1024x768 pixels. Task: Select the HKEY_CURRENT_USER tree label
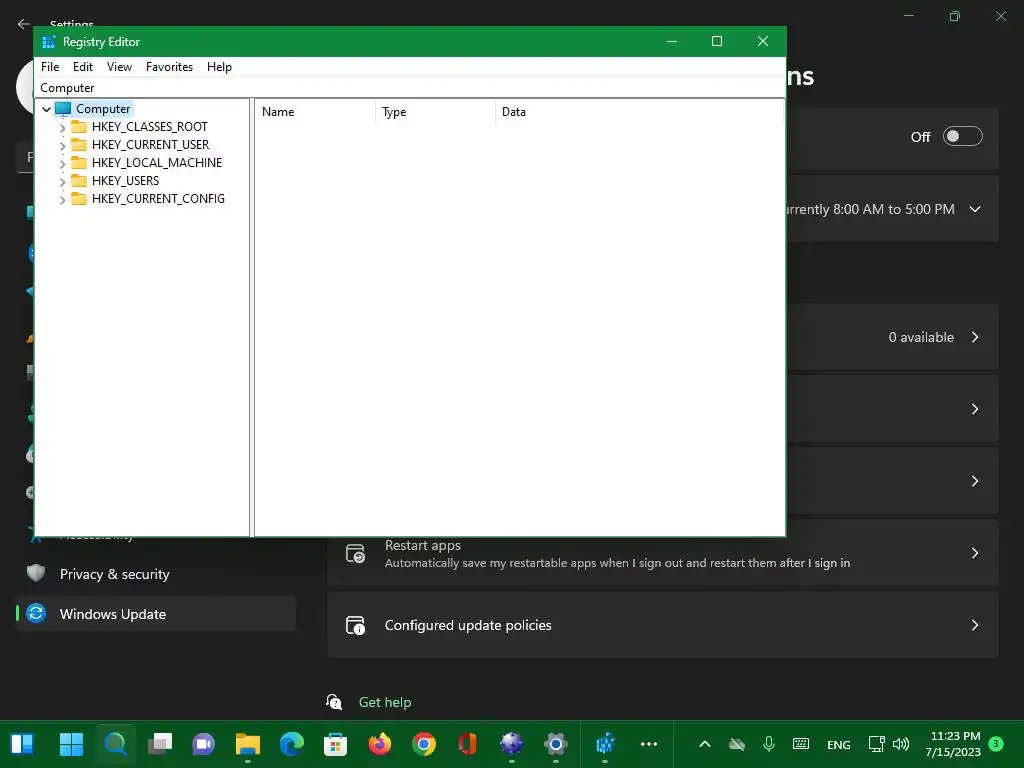[150, 144]
